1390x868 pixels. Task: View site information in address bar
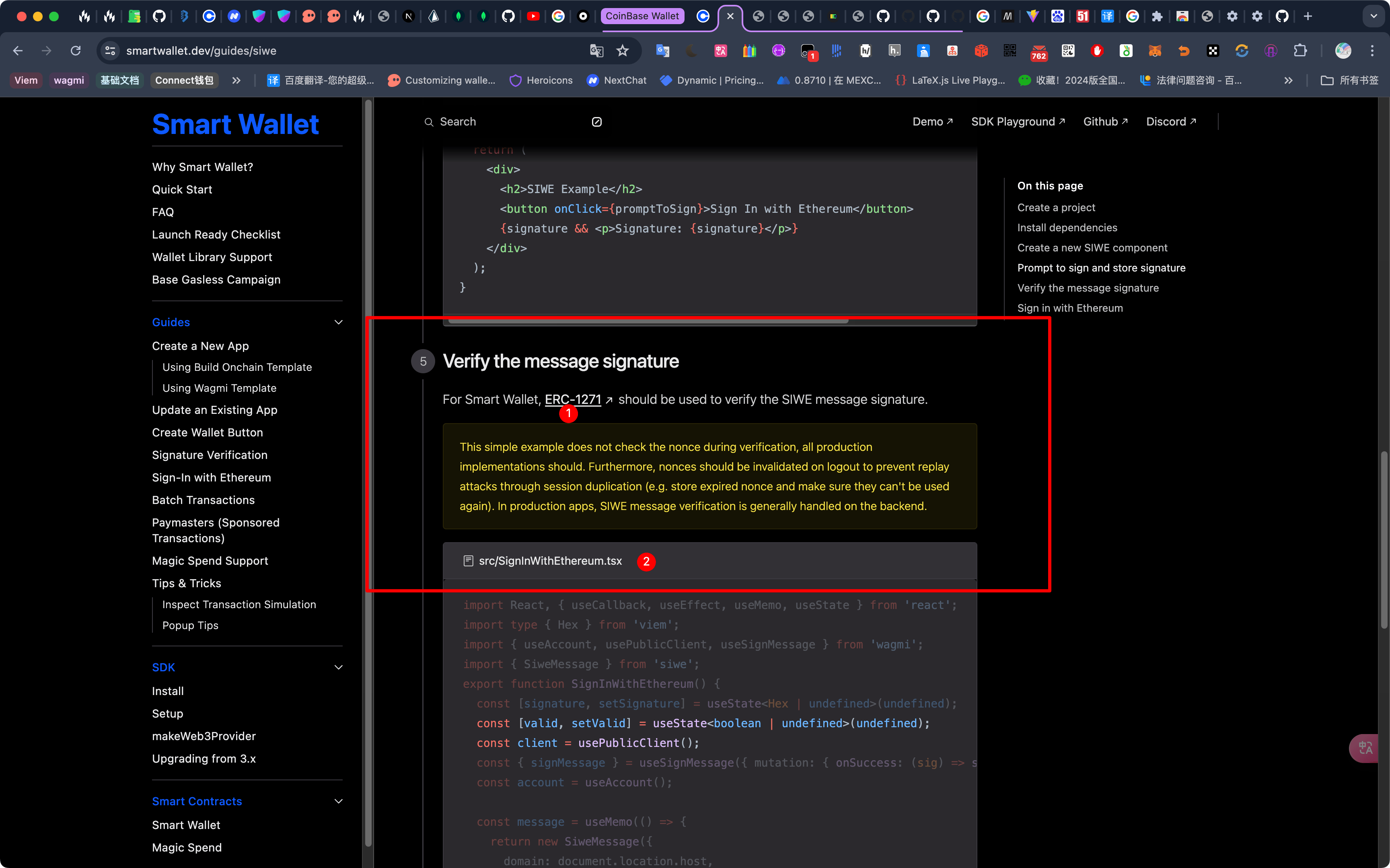(110, 51)
